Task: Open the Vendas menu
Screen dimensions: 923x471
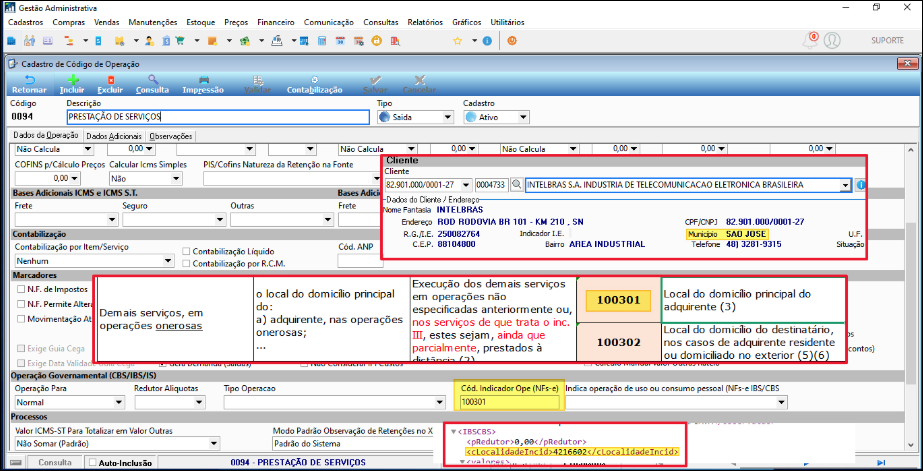Action: click(107, 22)
